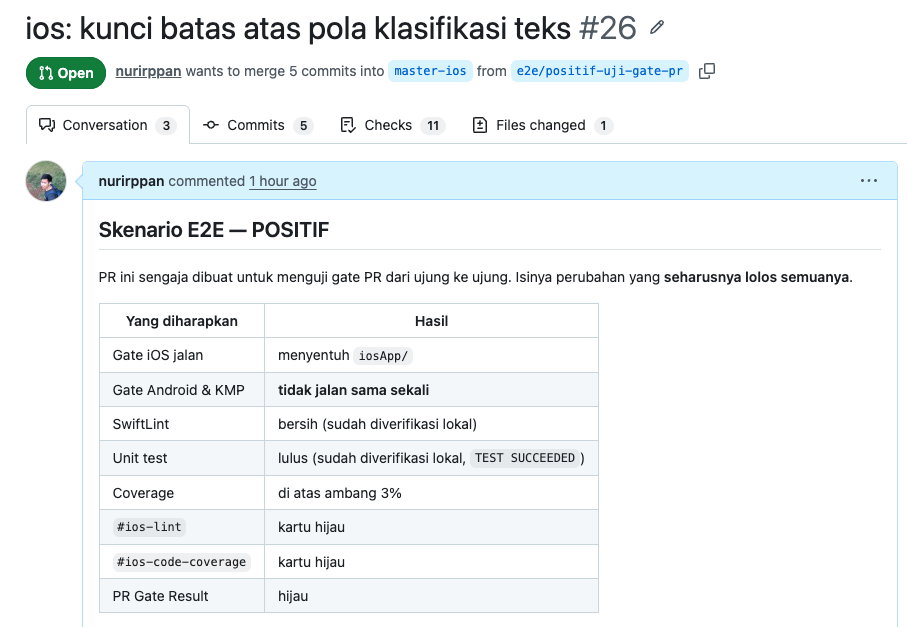Click the '1 hour ago' timestamp link
907x627 pixels.
click(283, 181)
